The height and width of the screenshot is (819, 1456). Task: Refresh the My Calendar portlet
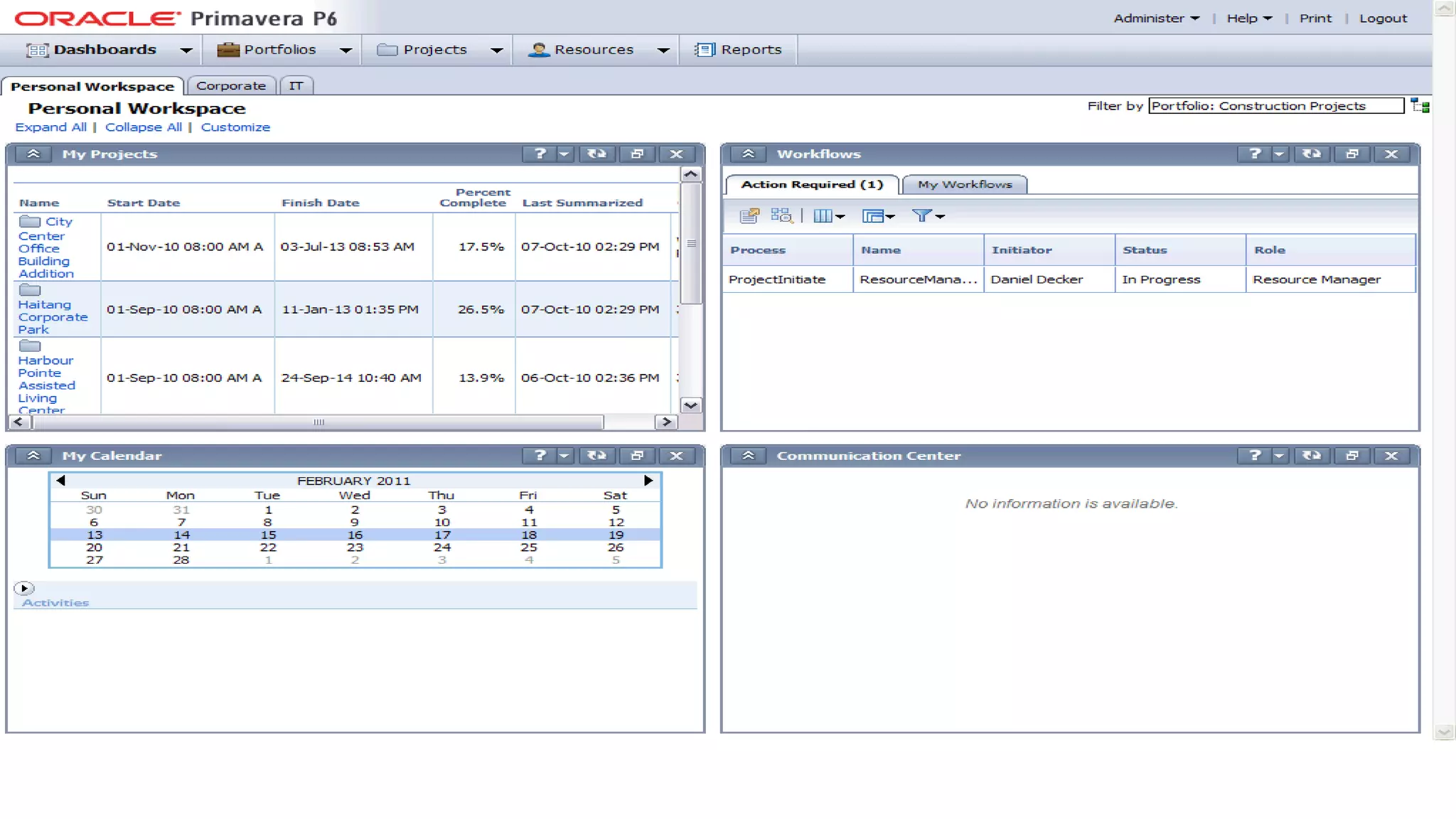(x=596, y=456)
